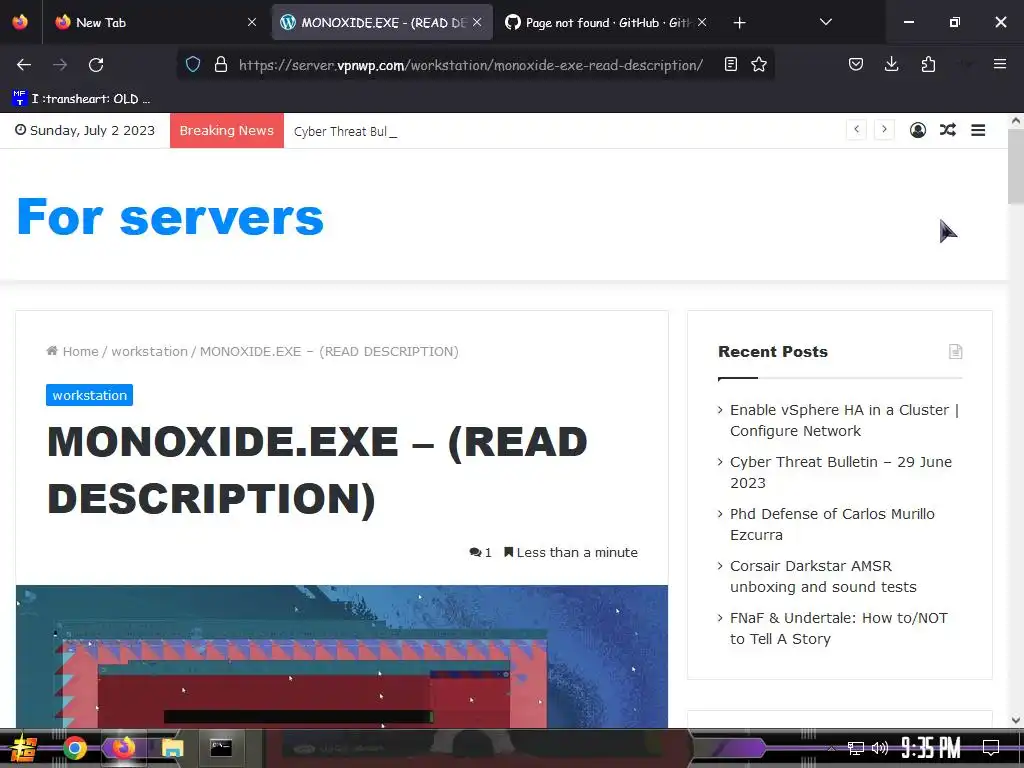The width and height of the screenshot is (1024, 768).
Task: Open the Extensions menu
Action: (928, 65)
